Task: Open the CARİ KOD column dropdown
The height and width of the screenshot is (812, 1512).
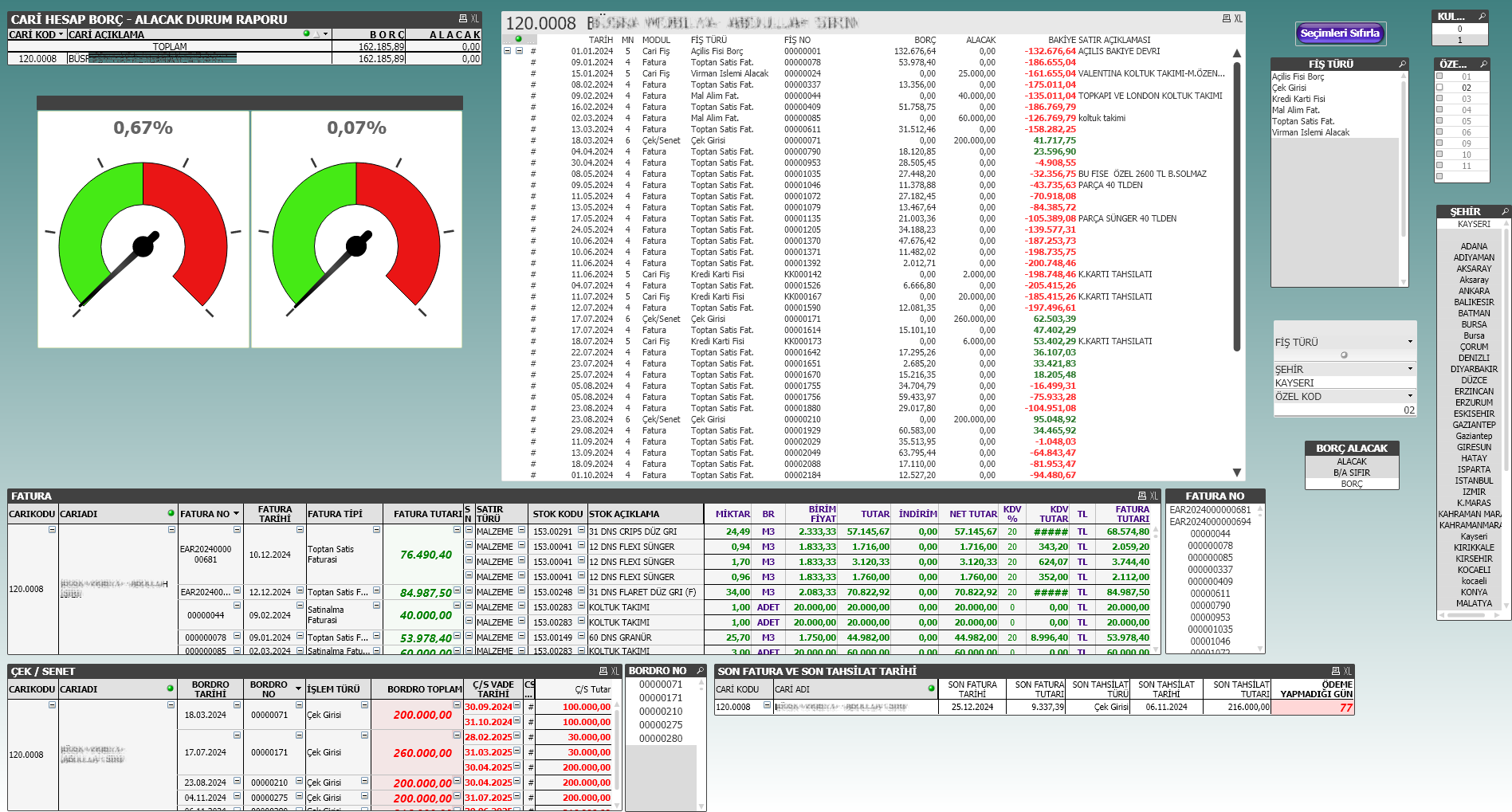Action: [61, 34]
